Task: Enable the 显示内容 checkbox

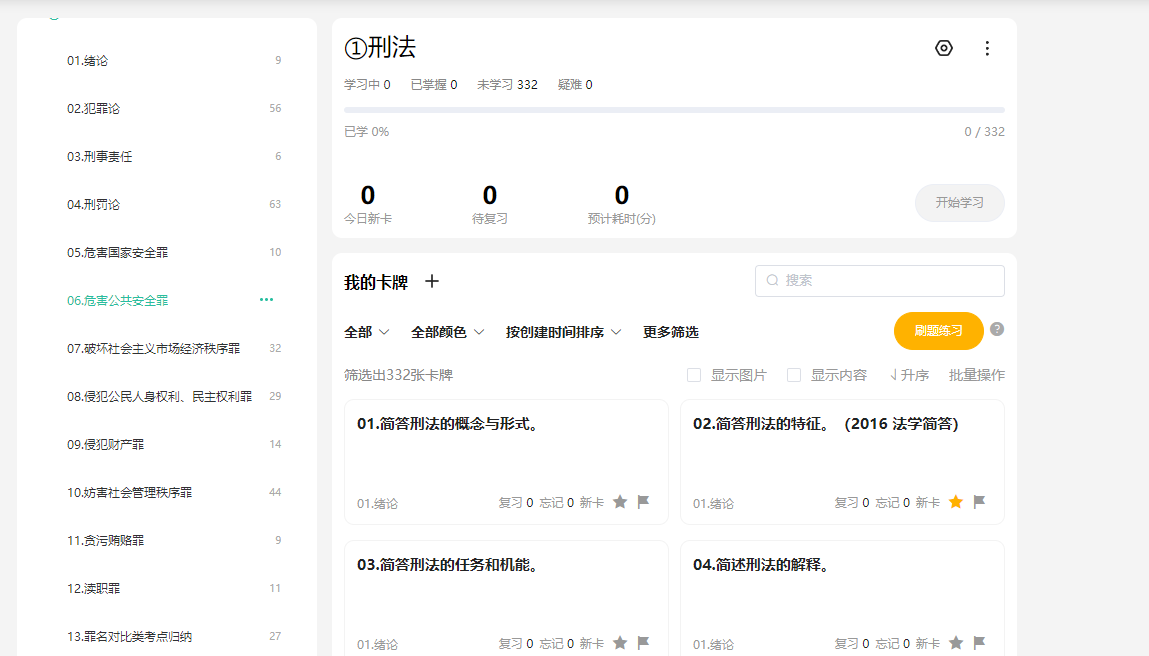Action: click(794, 375)
